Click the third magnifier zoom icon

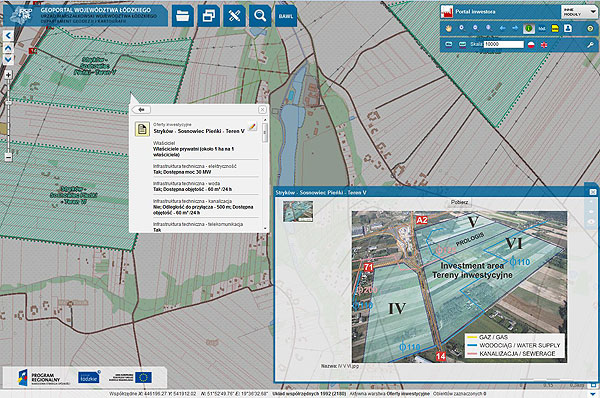click(x=489, y=28)
